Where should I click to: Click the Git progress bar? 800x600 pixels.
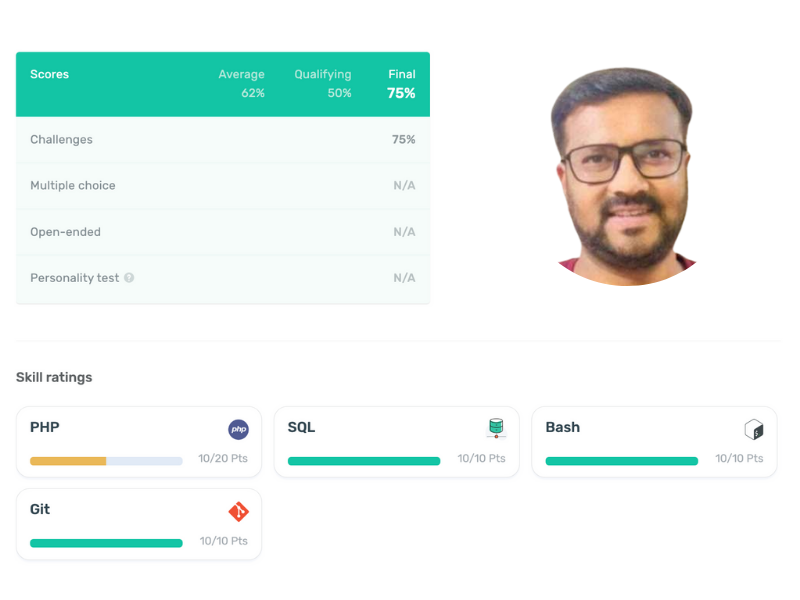[x=106, y=543]
